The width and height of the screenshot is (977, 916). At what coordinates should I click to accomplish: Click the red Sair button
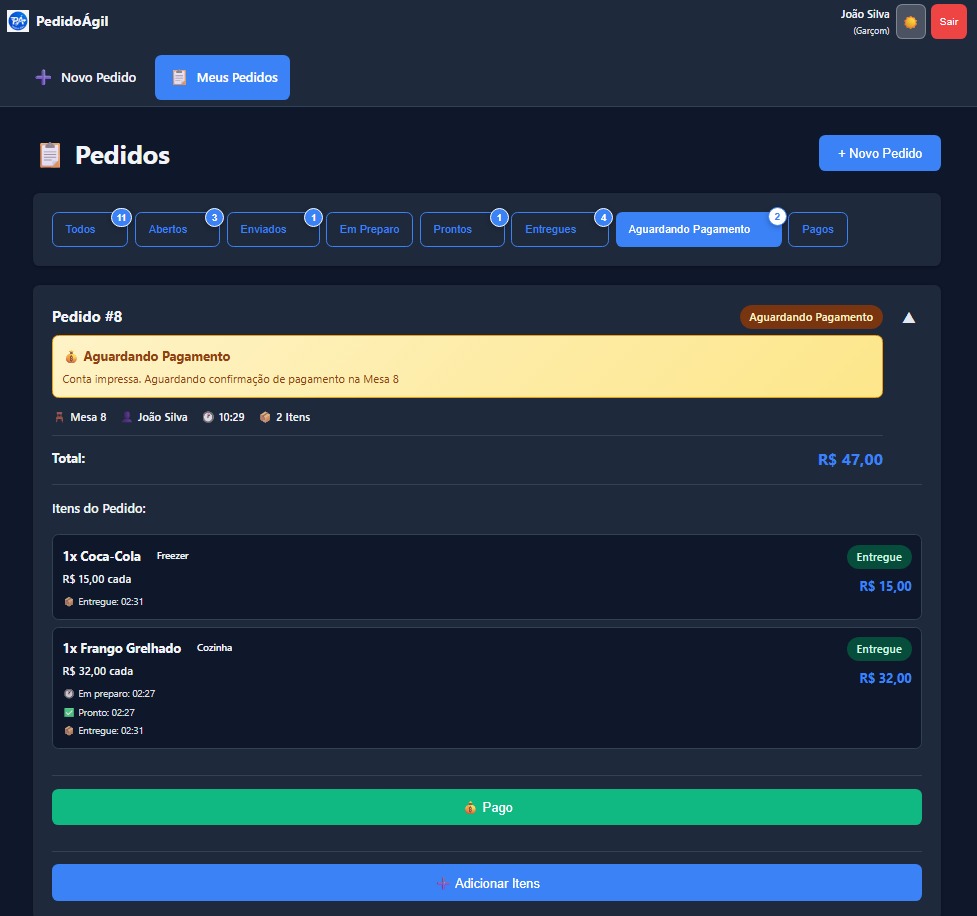coord(948,22)
